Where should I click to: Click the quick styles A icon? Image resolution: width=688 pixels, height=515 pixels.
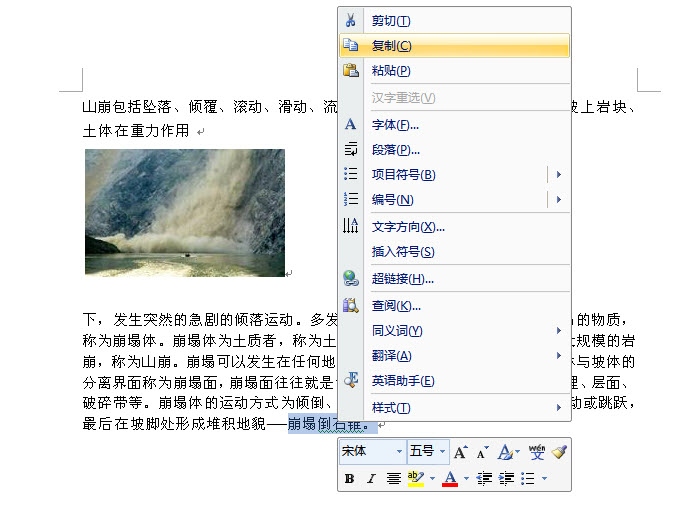point(505,452)
